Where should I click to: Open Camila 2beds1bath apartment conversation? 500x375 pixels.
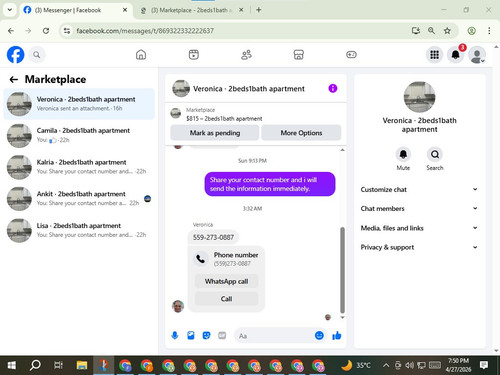tap(79, 135)
